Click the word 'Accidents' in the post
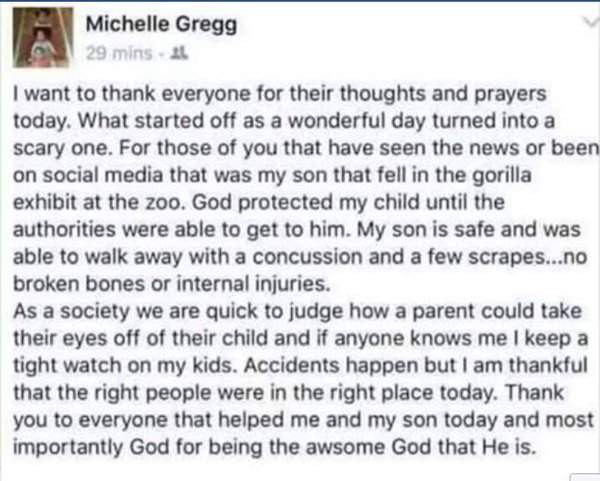The image size is (600, 481). click(x=292, y=365)
